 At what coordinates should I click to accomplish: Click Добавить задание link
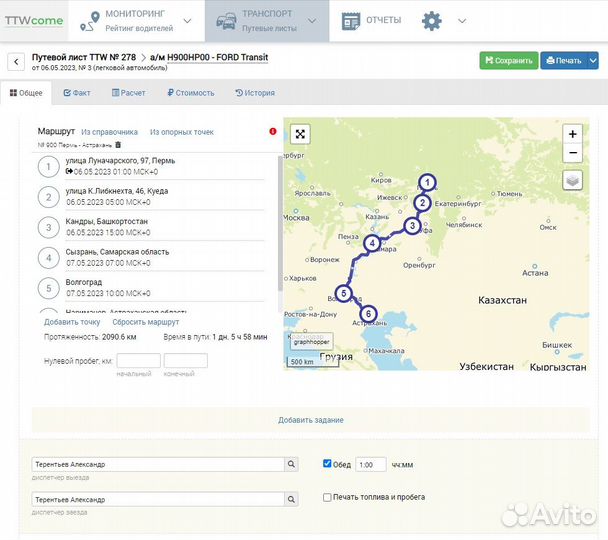(x=311, y=420)
